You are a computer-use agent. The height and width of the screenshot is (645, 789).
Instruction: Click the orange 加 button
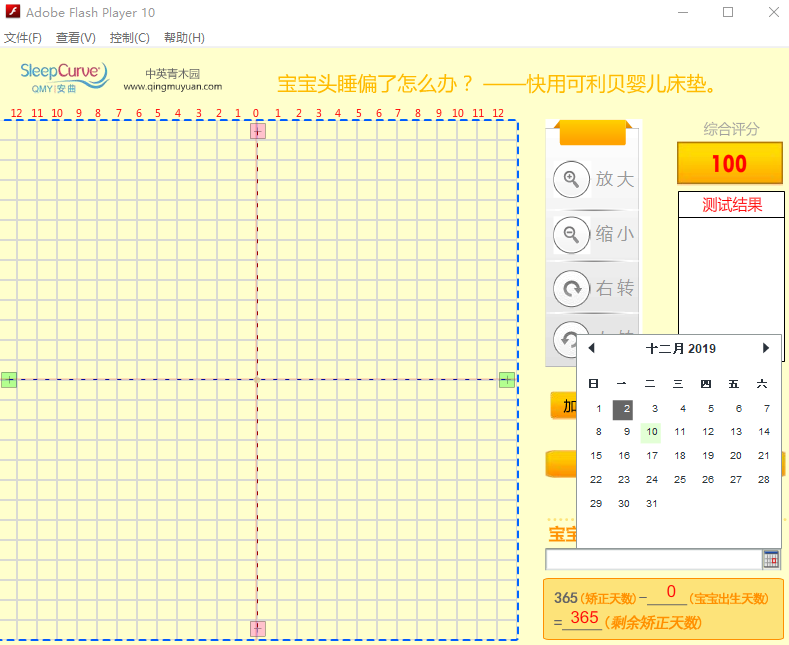[564, 406]
